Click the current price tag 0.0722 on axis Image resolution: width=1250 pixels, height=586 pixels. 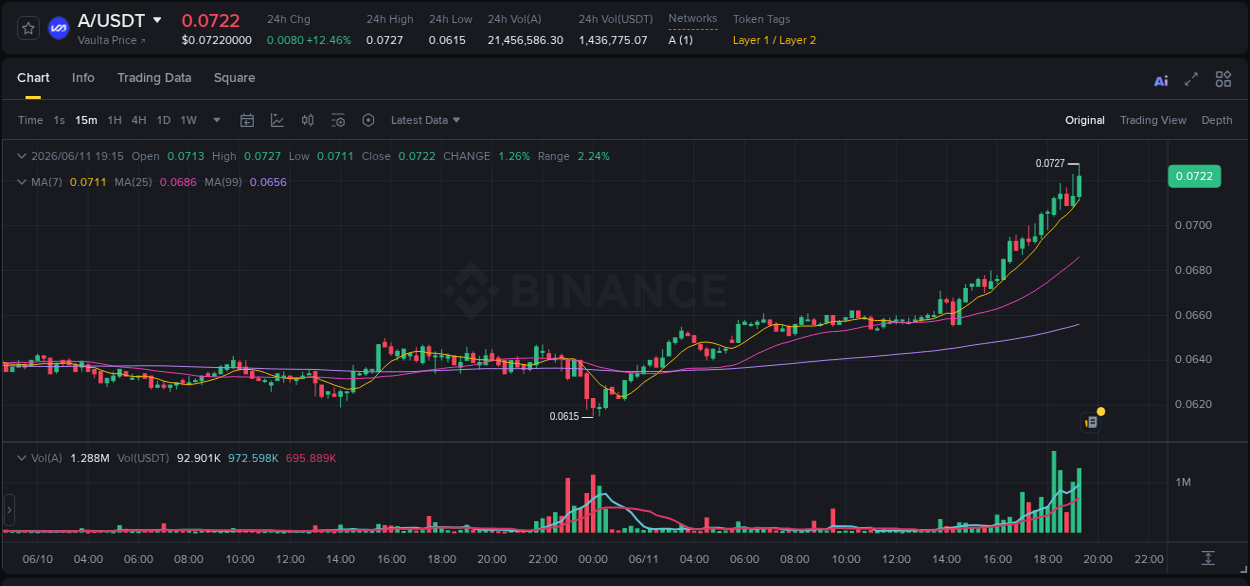pyautogui.click(x=1194, y=176)
